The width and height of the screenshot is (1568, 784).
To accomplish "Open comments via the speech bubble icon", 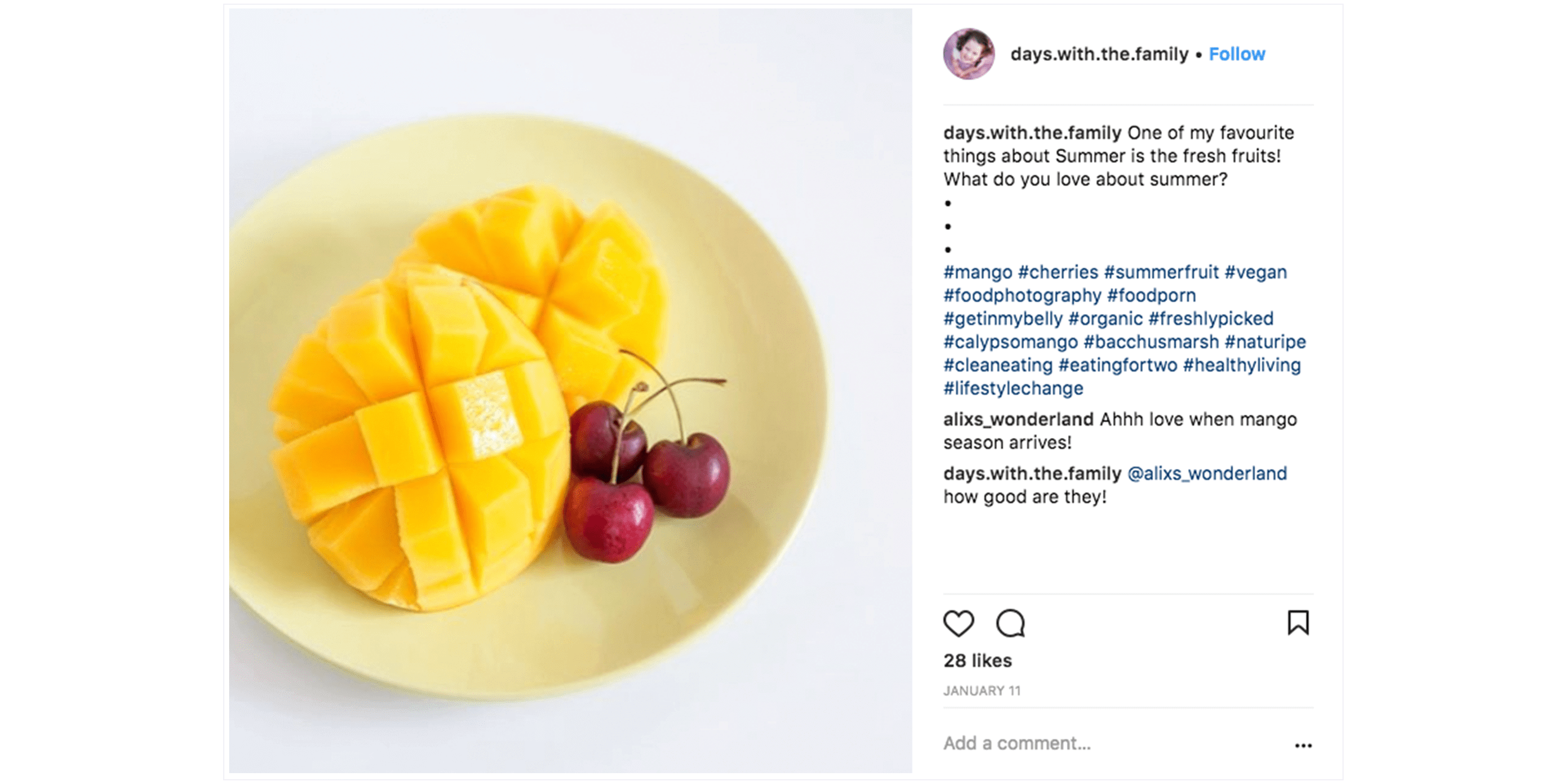I will click(x=1010, y=624).
